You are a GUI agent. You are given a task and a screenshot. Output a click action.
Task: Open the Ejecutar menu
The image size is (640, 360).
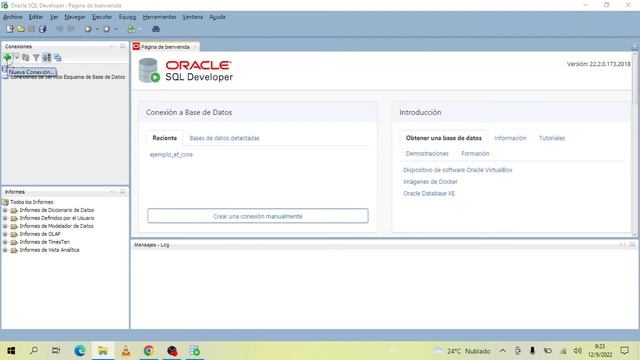[x=102, y=17]
